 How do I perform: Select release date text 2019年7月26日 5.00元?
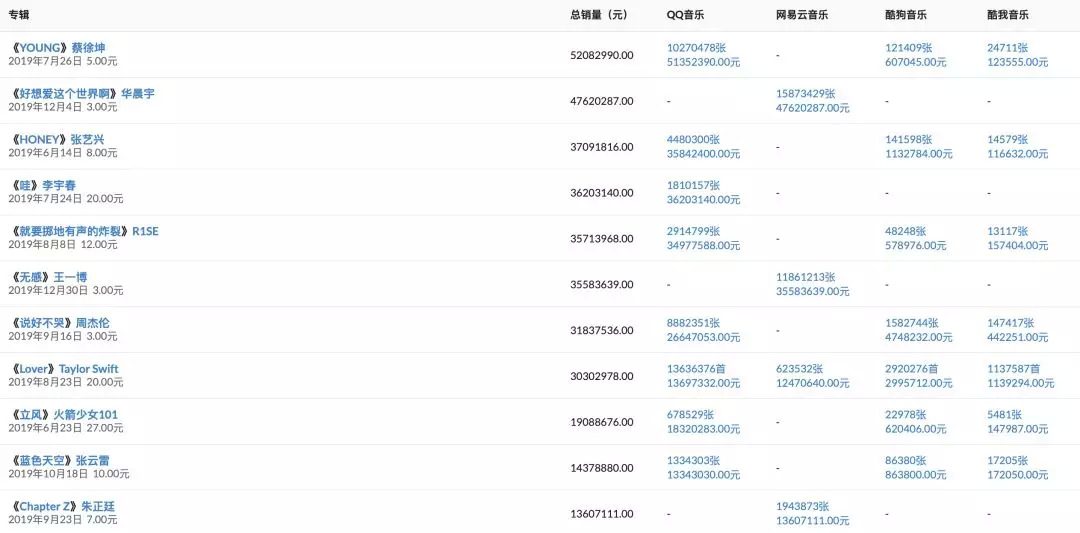point(63,61)
